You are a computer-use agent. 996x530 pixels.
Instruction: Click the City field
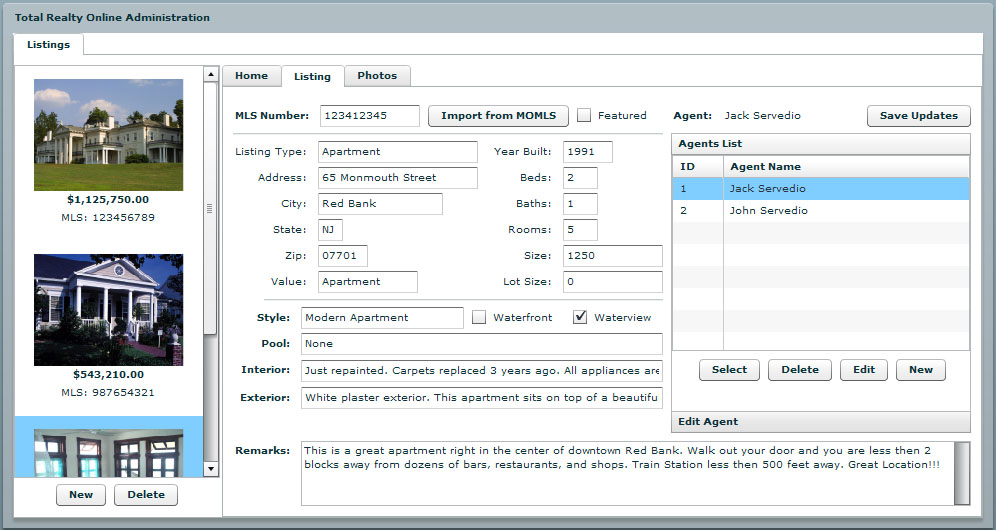380,204
